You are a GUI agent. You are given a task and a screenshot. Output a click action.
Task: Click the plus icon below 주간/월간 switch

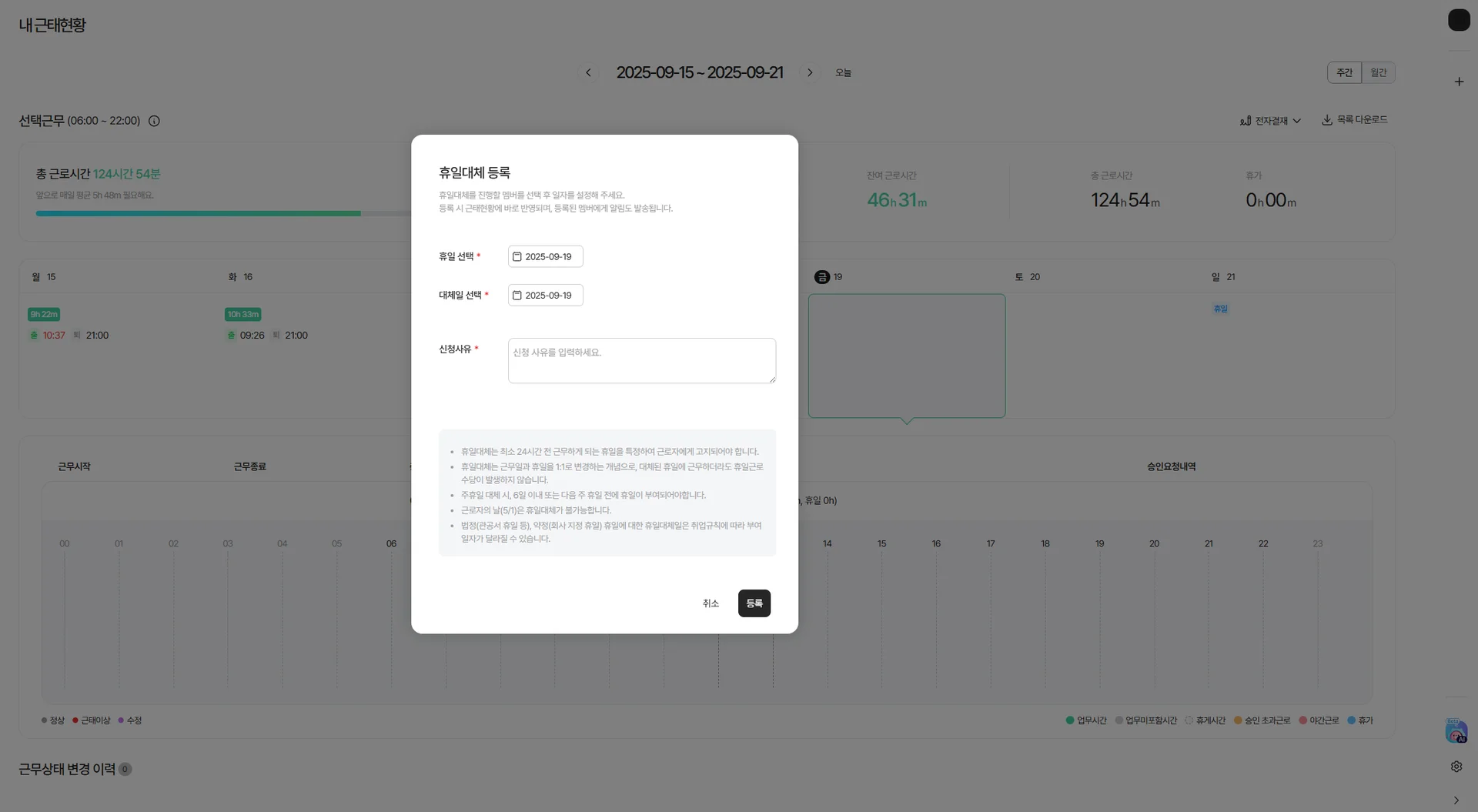1460,81
